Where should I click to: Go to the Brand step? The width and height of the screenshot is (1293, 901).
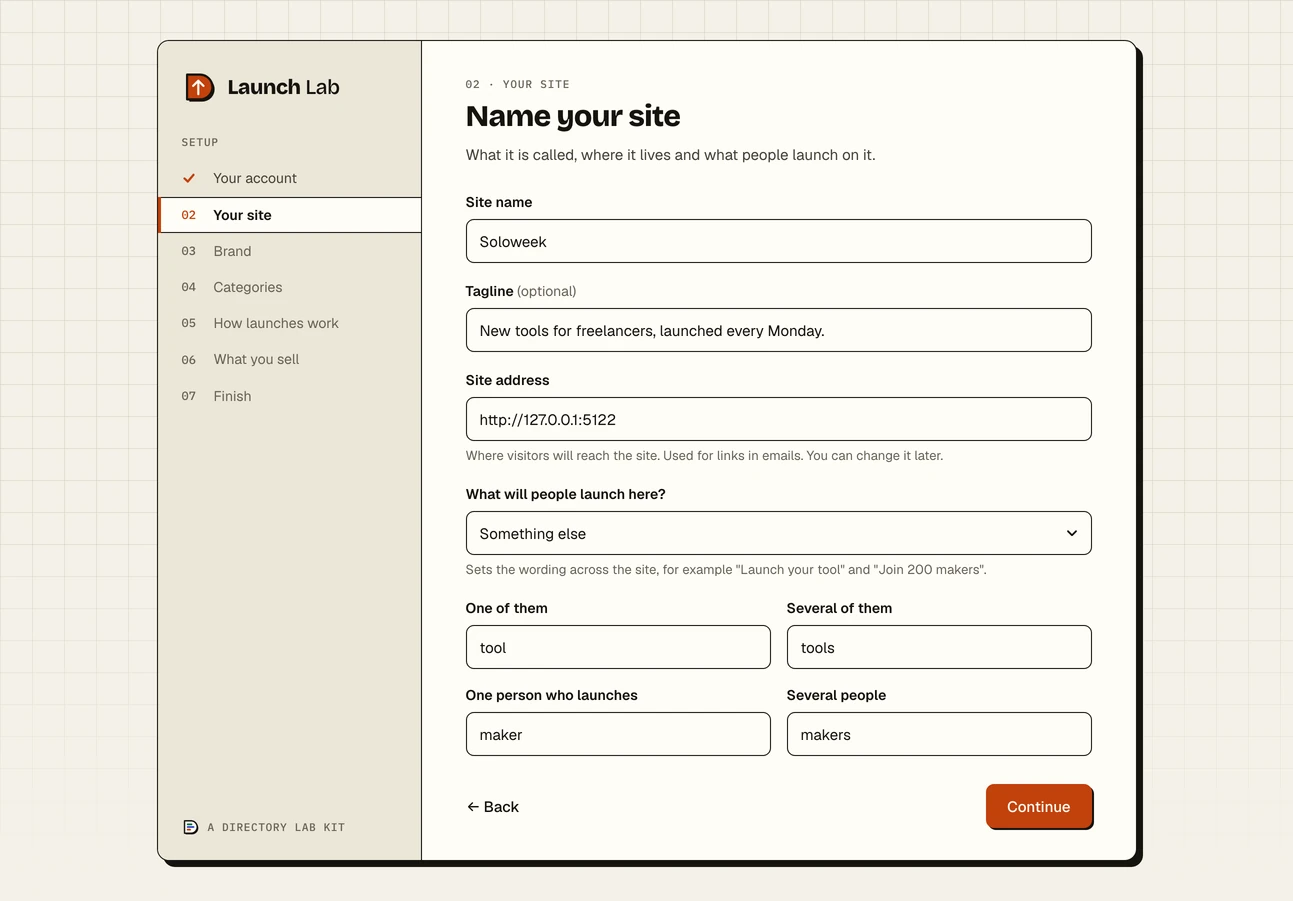[x=290, y=251]
